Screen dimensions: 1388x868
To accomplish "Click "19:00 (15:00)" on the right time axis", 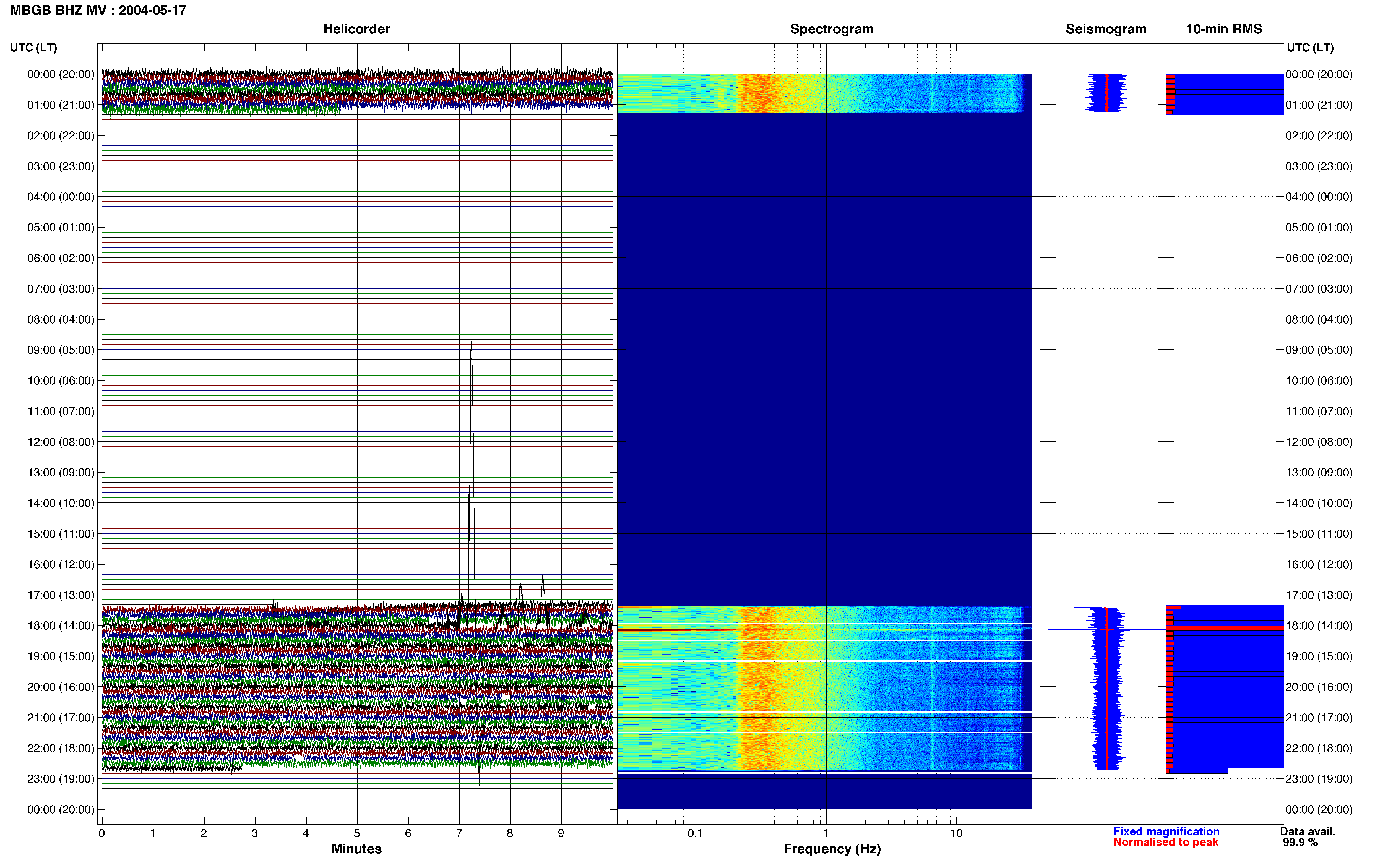I will (1319, 656).
